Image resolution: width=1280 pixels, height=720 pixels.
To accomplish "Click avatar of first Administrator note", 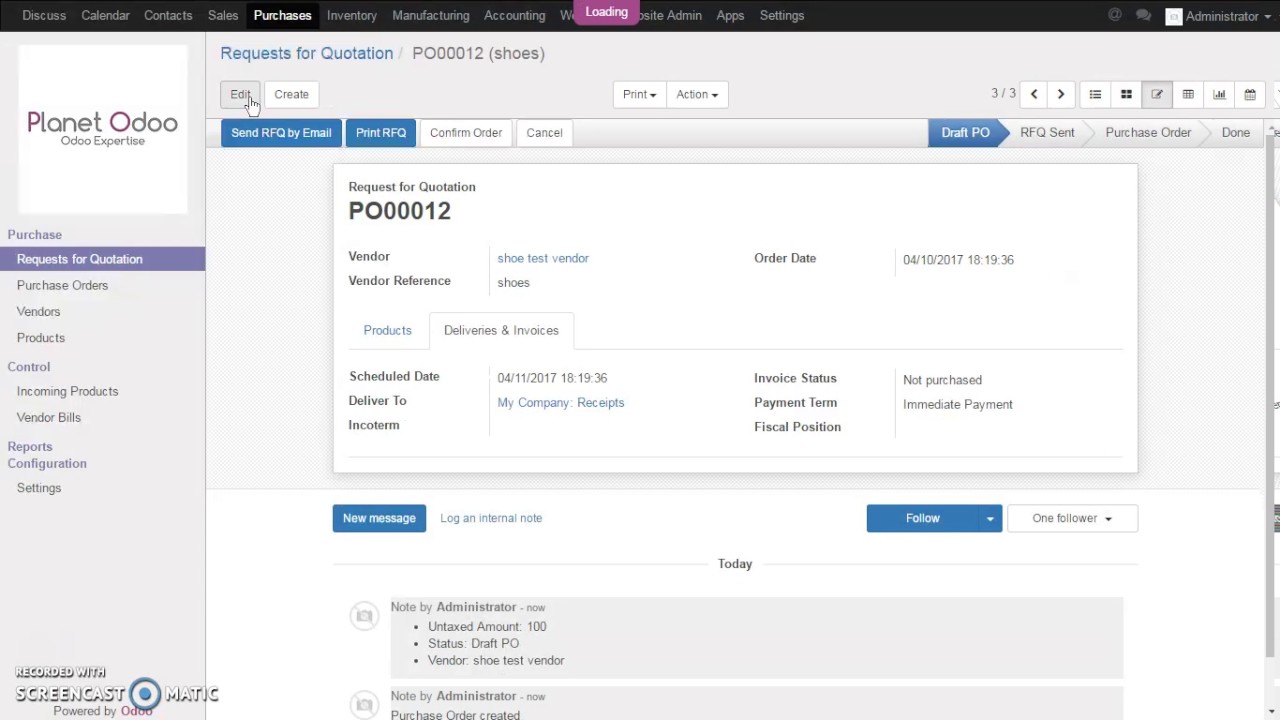I will click(x=364, y=616).
